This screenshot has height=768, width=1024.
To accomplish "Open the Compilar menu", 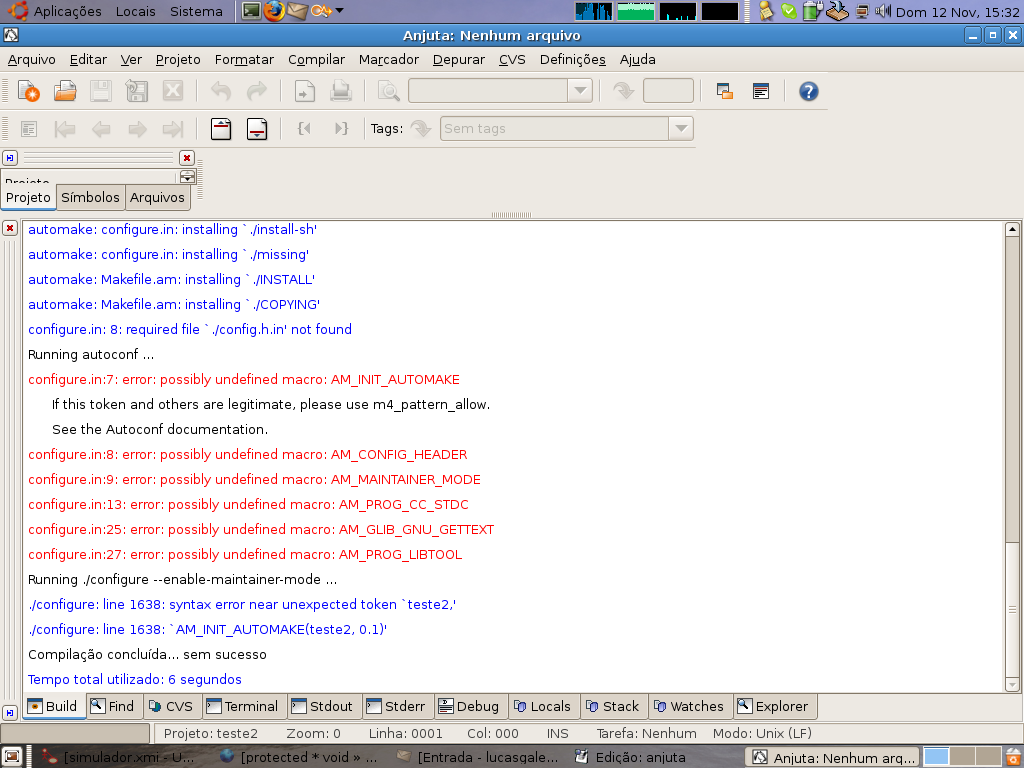I will (x=316, y=59).
